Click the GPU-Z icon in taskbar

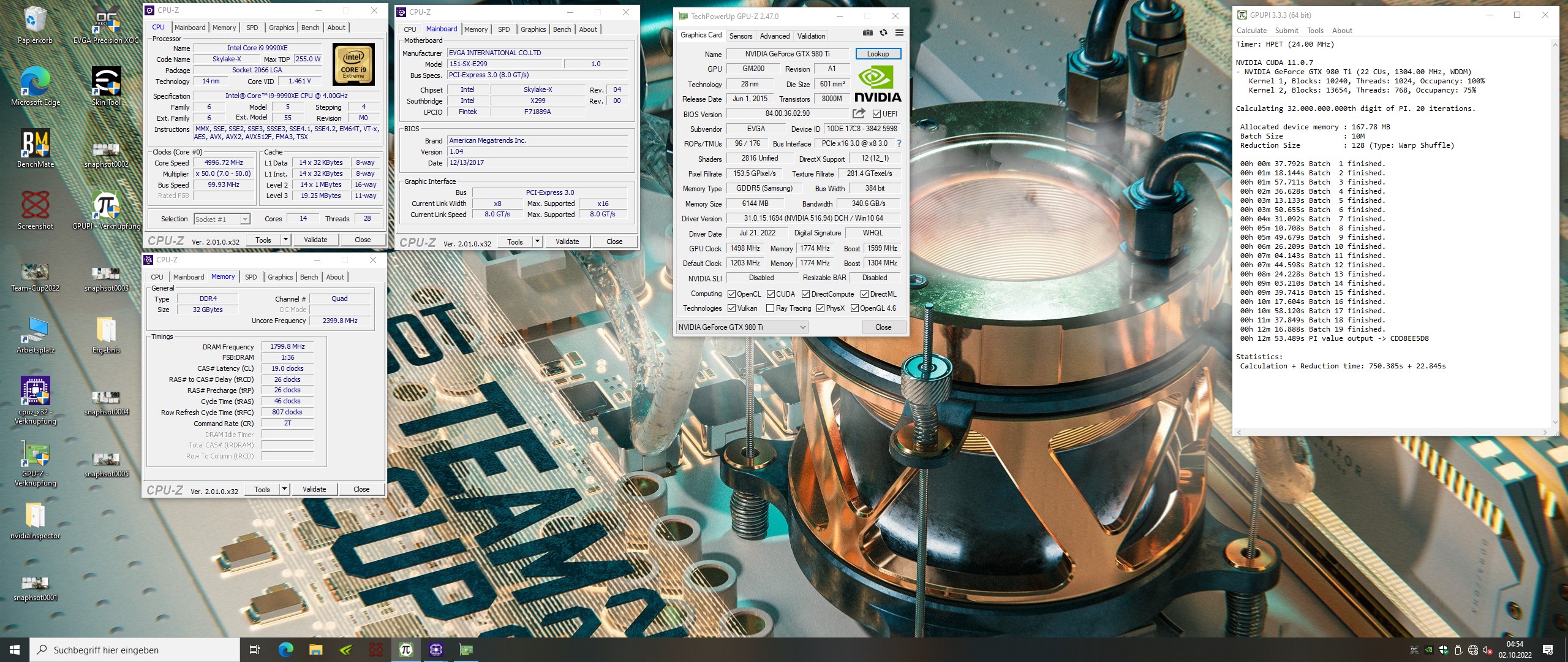pyautogui.click(x=466, y=650)
